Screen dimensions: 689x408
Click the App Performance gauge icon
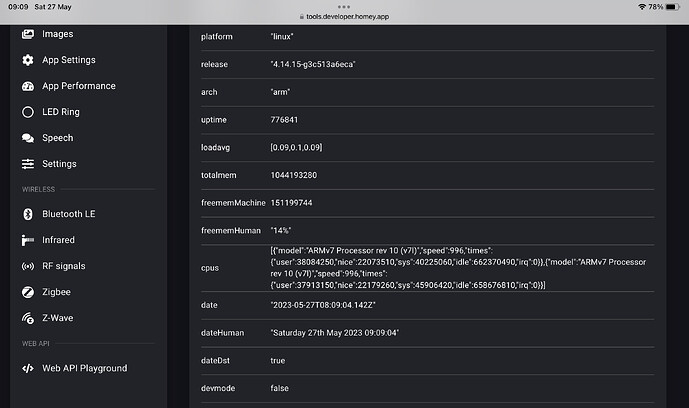[x=28, y=86]
